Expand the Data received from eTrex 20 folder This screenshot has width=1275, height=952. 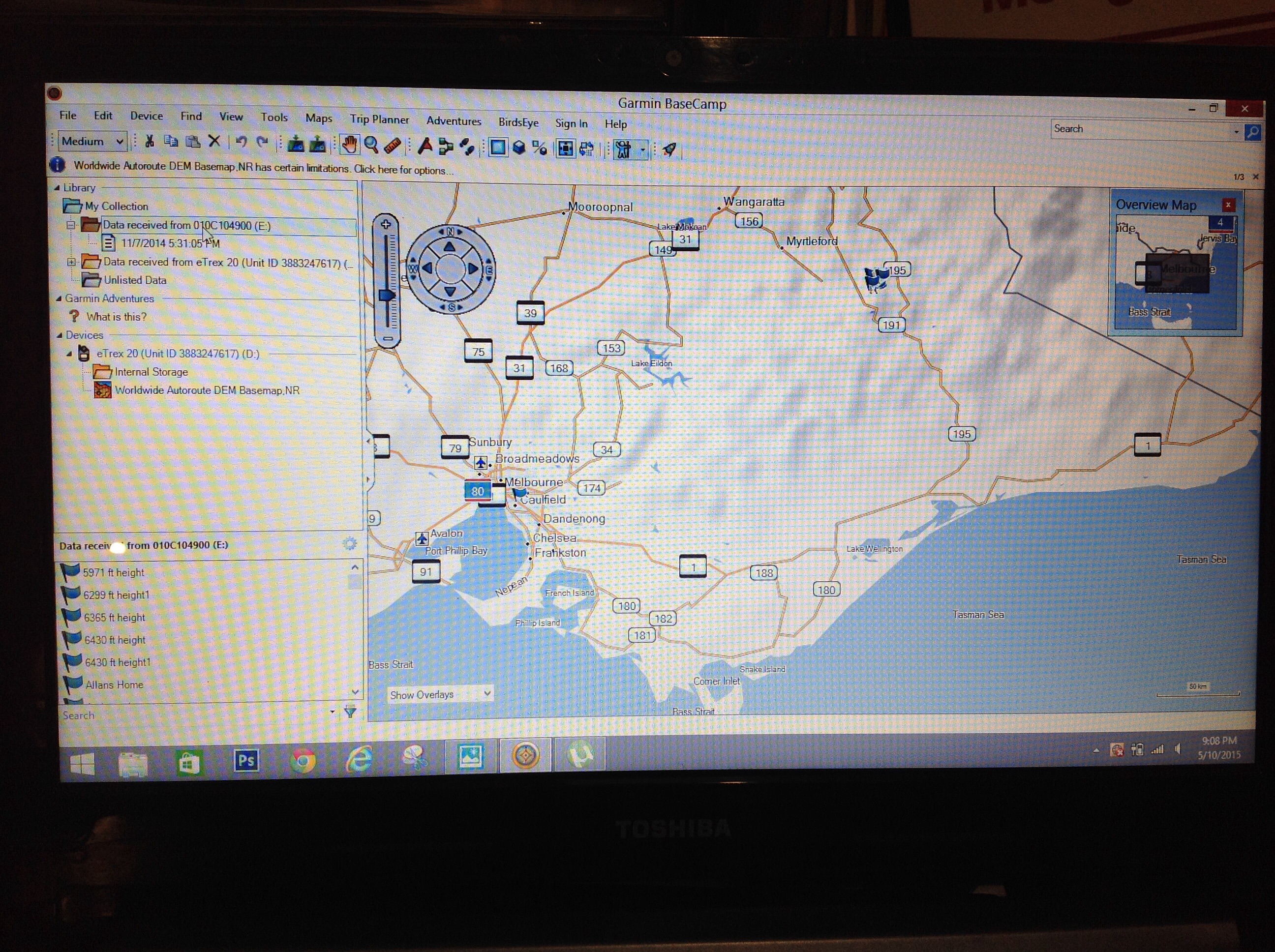click(x=71, y=262)
